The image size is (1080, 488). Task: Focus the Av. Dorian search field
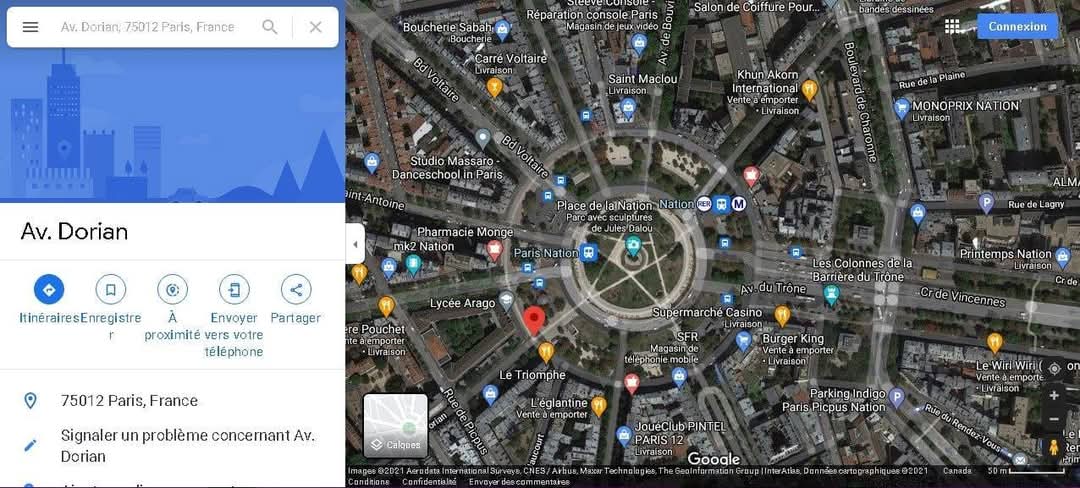(x=147, y=27)
